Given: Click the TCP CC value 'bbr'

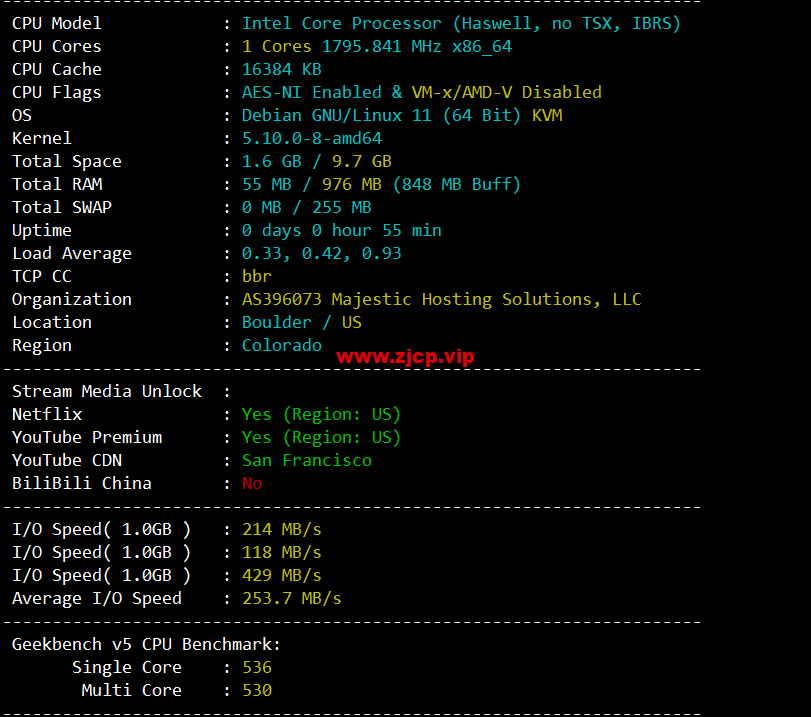Looking at the screenshot, I should [x=257, y=276].
